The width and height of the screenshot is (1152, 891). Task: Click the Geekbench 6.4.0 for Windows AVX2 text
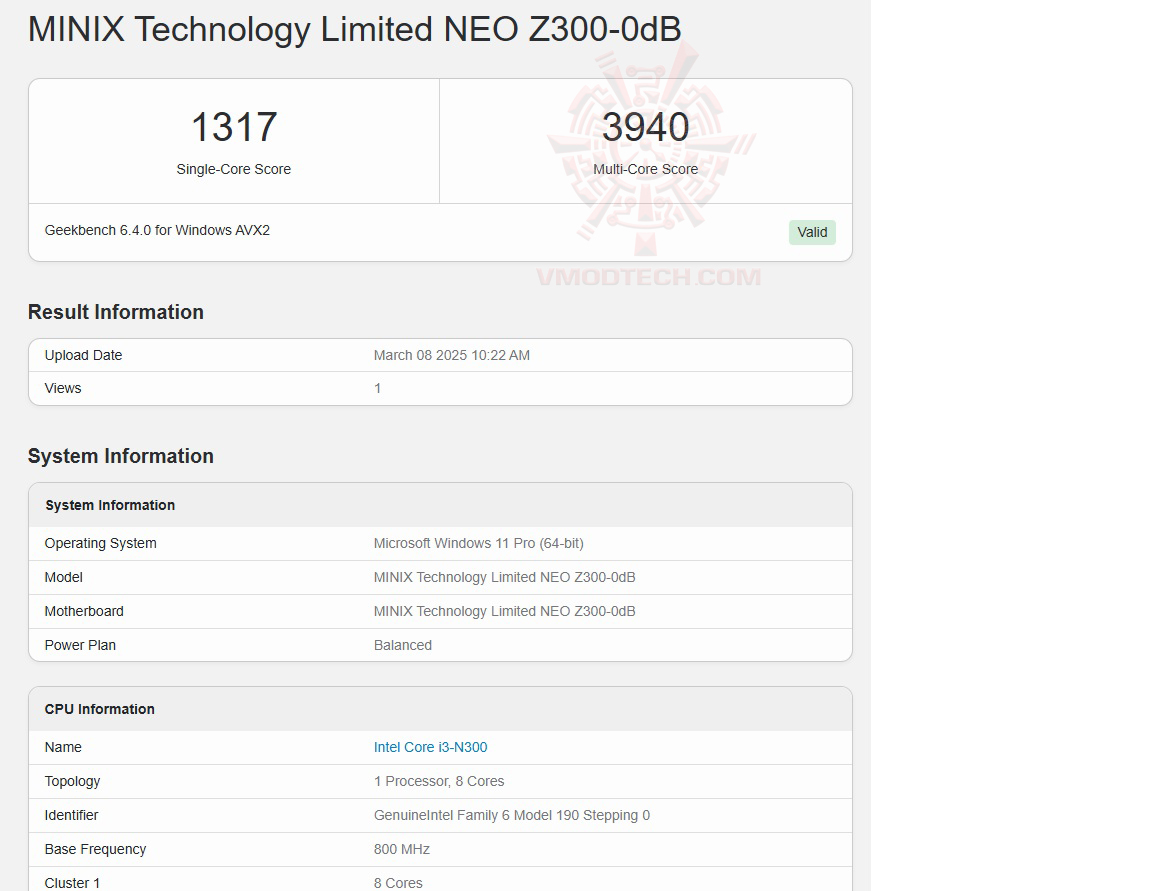pos(157,230)
